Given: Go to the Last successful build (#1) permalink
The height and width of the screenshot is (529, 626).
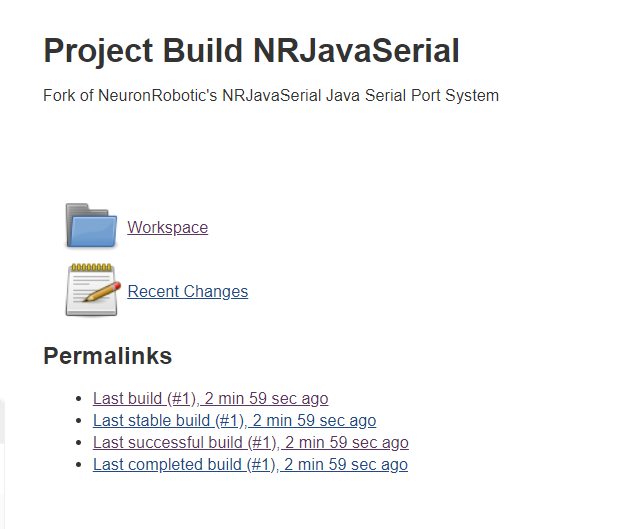Looking at the screenshot, I should pos(251,442).
